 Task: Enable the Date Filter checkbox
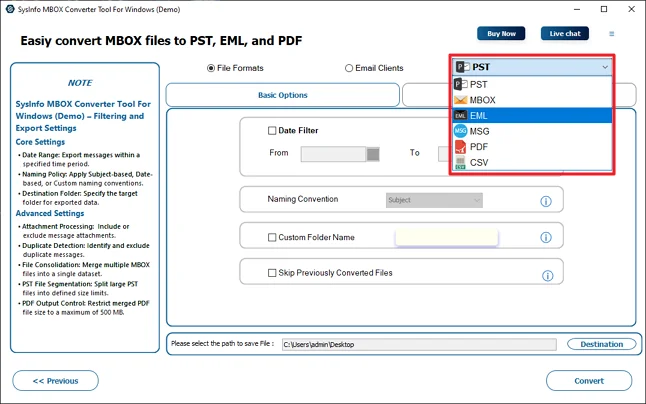coord(272,131)
